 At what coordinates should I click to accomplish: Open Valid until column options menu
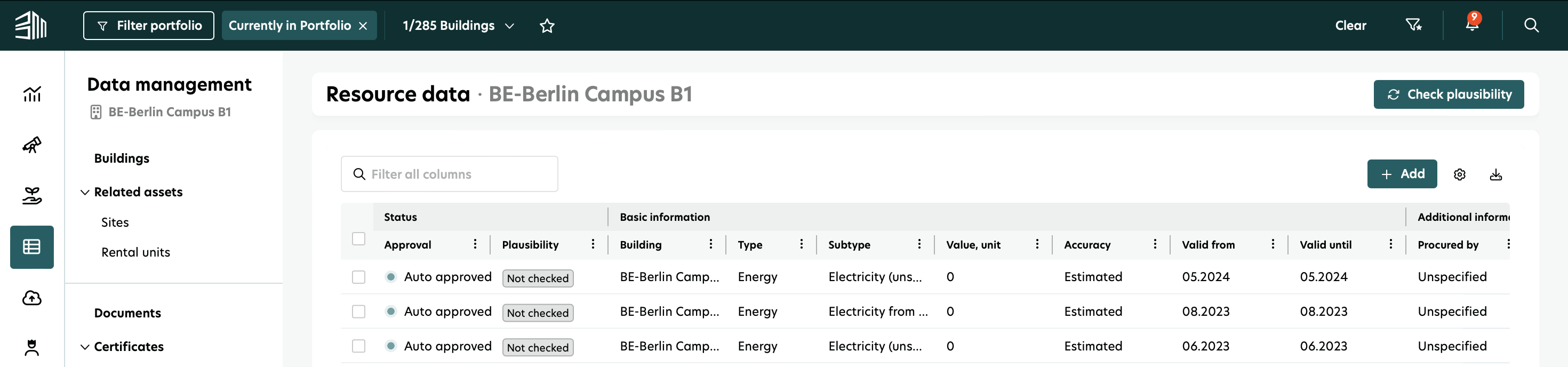tap(1391, 244)
